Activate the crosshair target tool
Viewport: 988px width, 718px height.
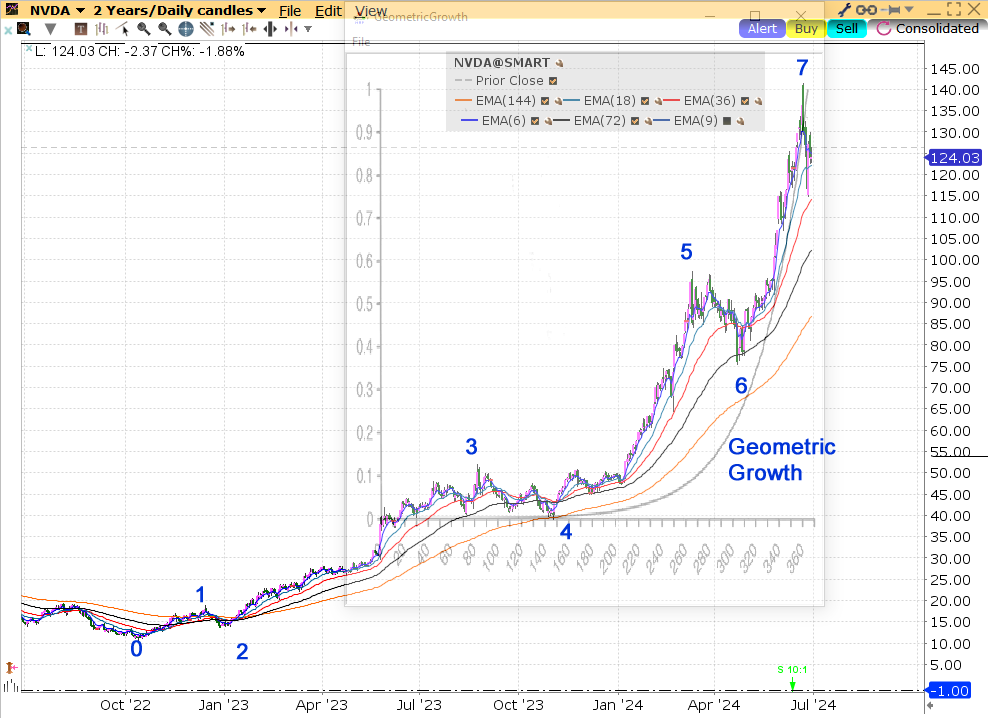click(186, 28)
